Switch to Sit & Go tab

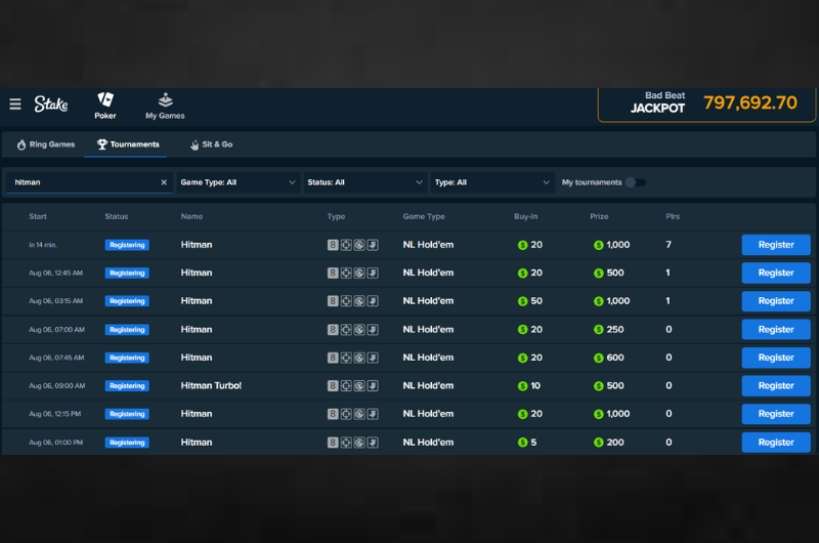coord(212,145)
